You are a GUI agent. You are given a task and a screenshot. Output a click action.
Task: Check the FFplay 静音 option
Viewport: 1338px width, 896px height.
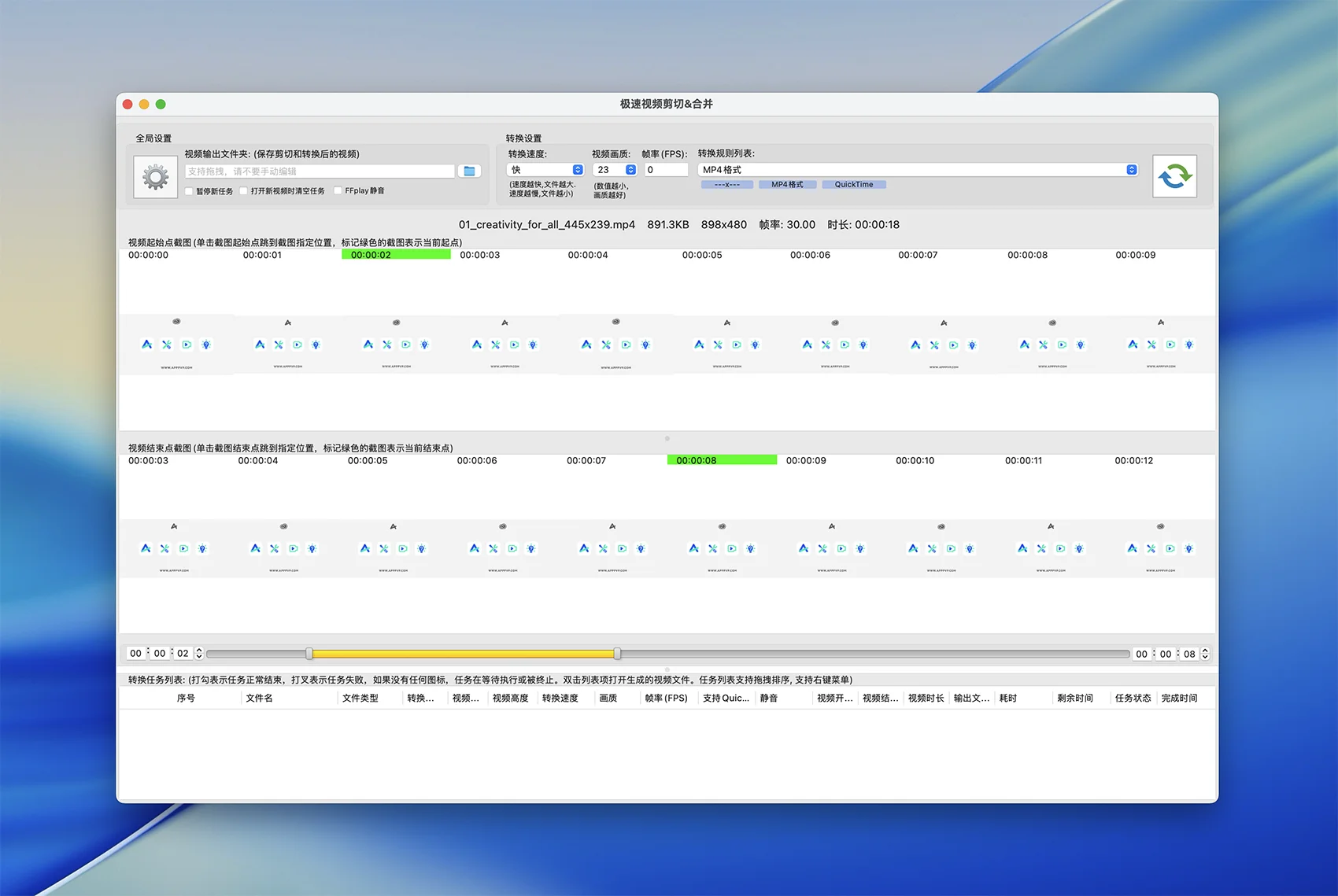(x=338, y=191)
